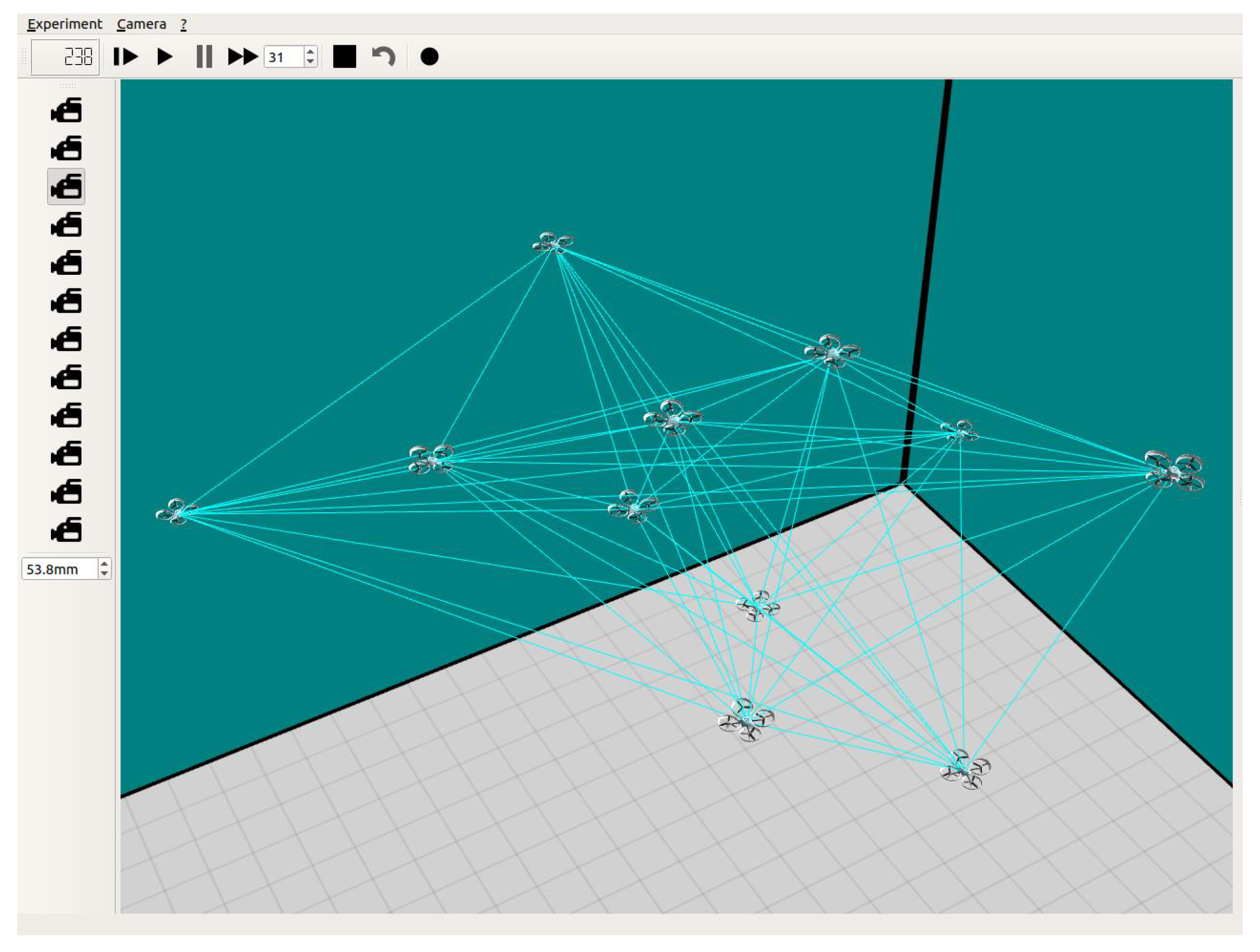Open the question mark help menu
Image resolution: width=1260 pixels, height=952 pixels.
pos(183,24)
